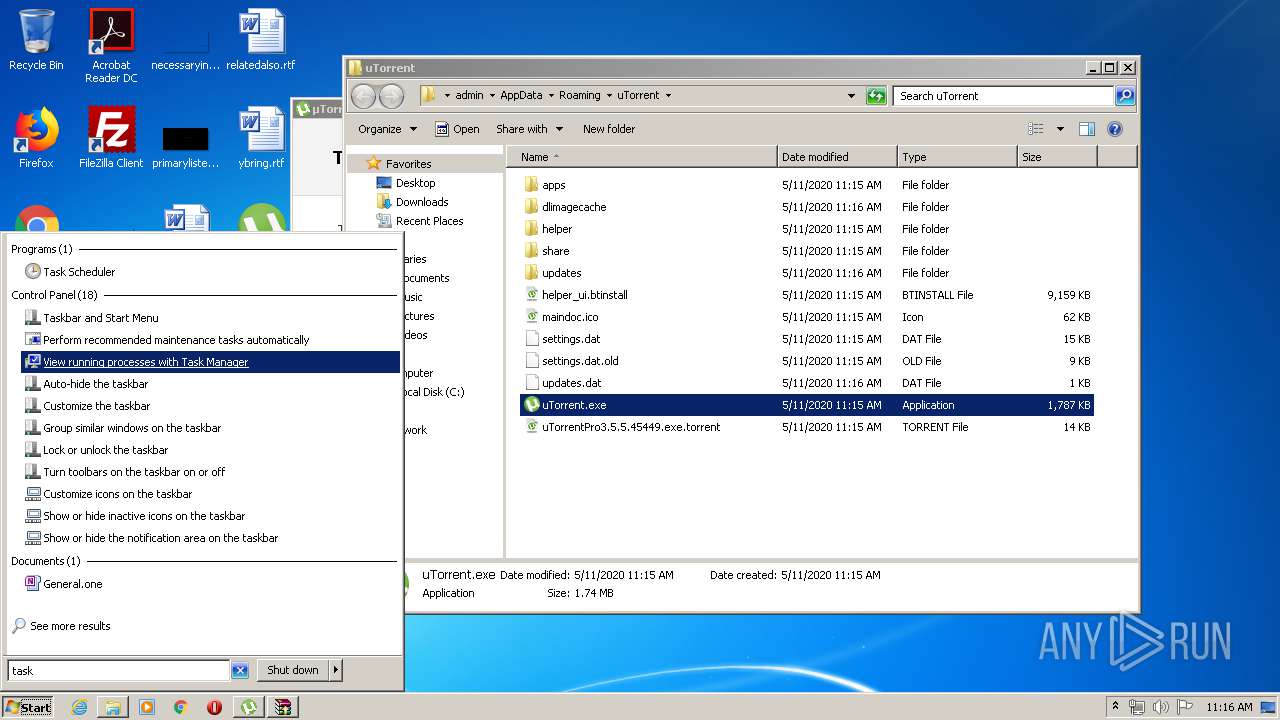The height and width of the screenshot is (720, 1280).
Task: Expand the arrow after uTorrent in address bar
Action: click(668, 96)
